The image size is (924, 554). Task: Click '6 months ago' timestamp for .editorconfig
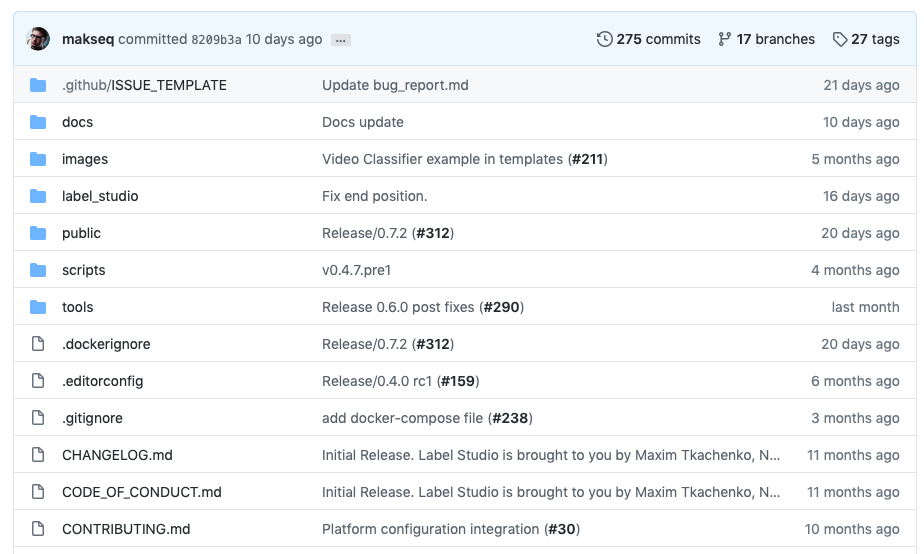pyautogui.click(x=856, y=381)
